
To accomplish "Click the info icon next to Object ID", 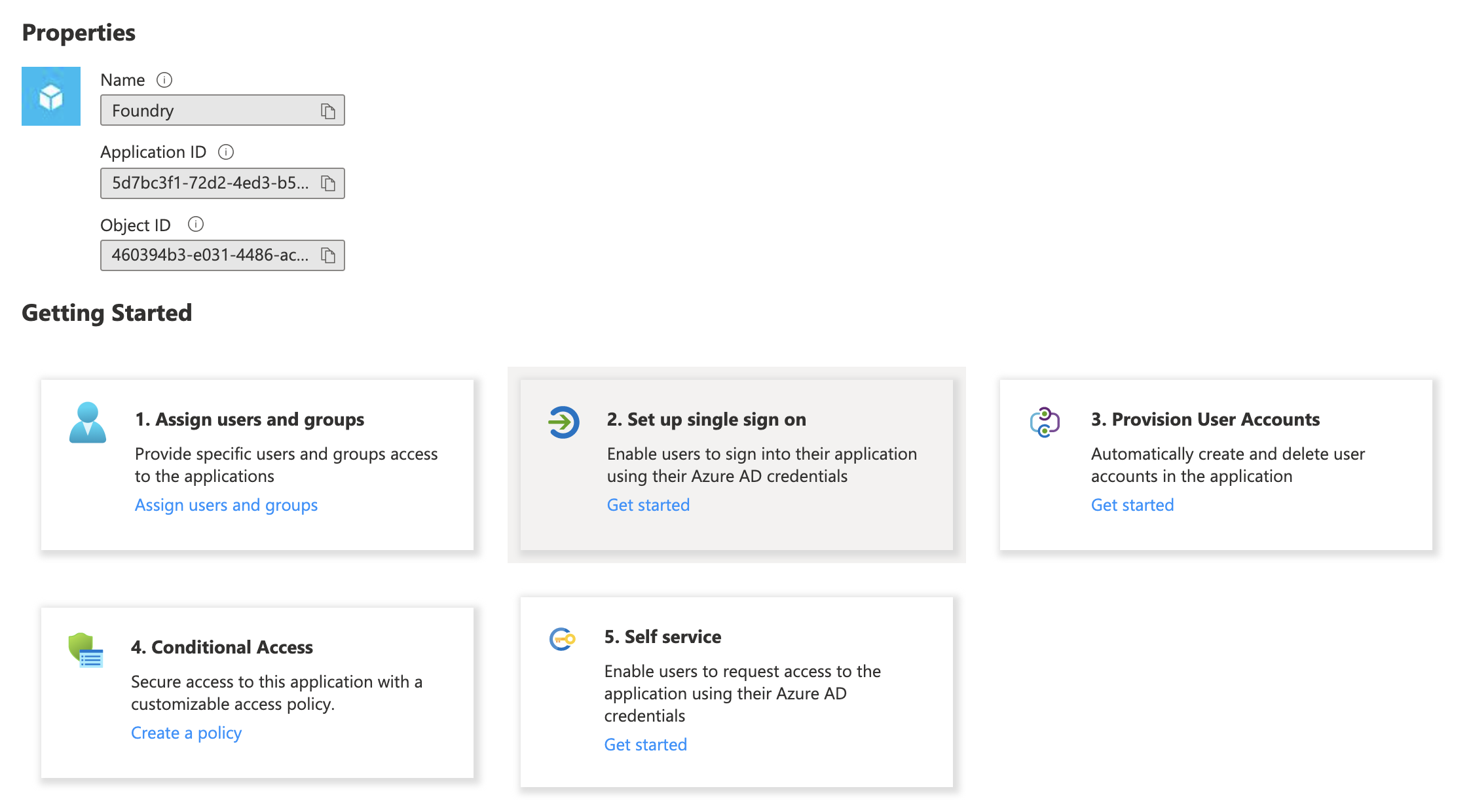I will pyautogui.click(x=196, y=224).
